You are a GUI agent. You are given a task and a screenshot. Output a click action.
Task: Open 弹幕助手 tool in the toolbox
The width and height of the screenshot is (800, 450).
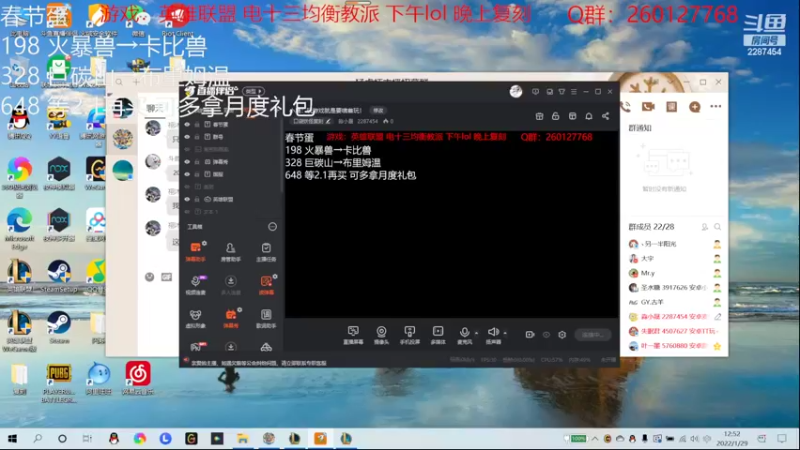(x=195, y=251)
